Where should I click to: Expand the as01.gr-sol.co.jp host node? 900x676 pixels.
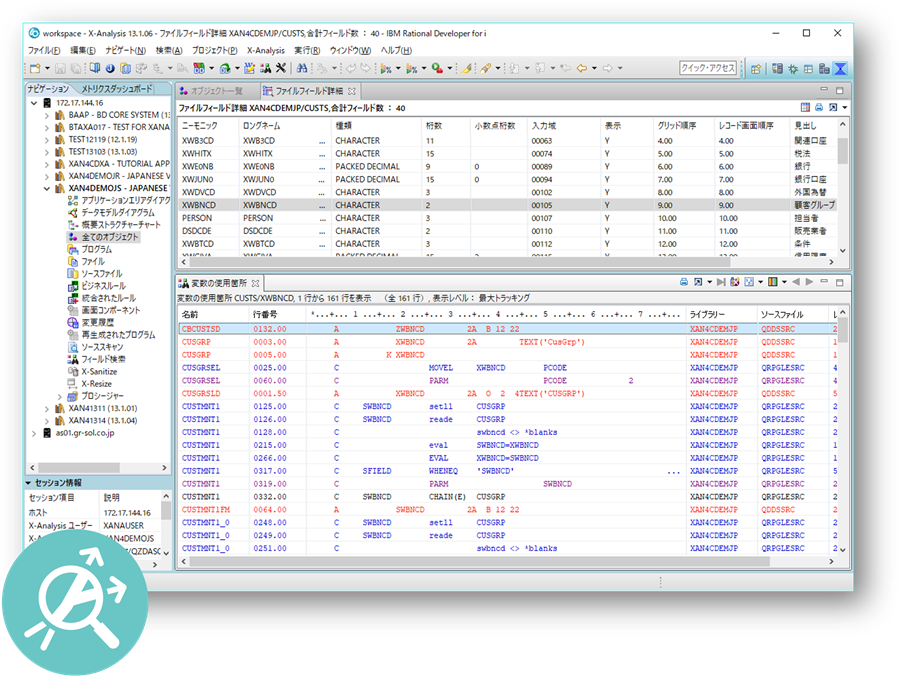(x=34, y=433)
